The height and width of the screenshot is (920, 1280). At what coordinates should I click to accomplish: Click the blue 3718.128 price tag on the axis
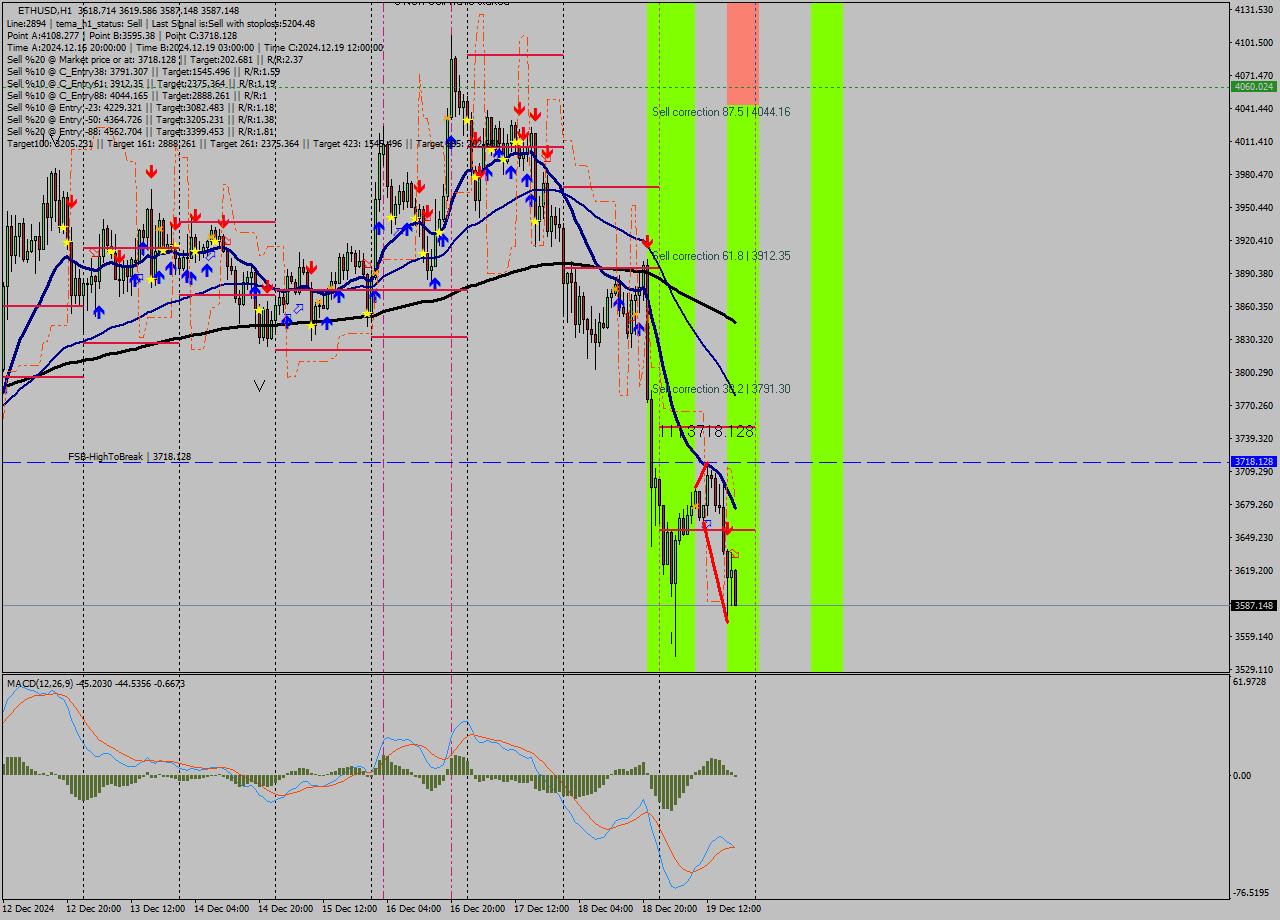pos(1253,462)
